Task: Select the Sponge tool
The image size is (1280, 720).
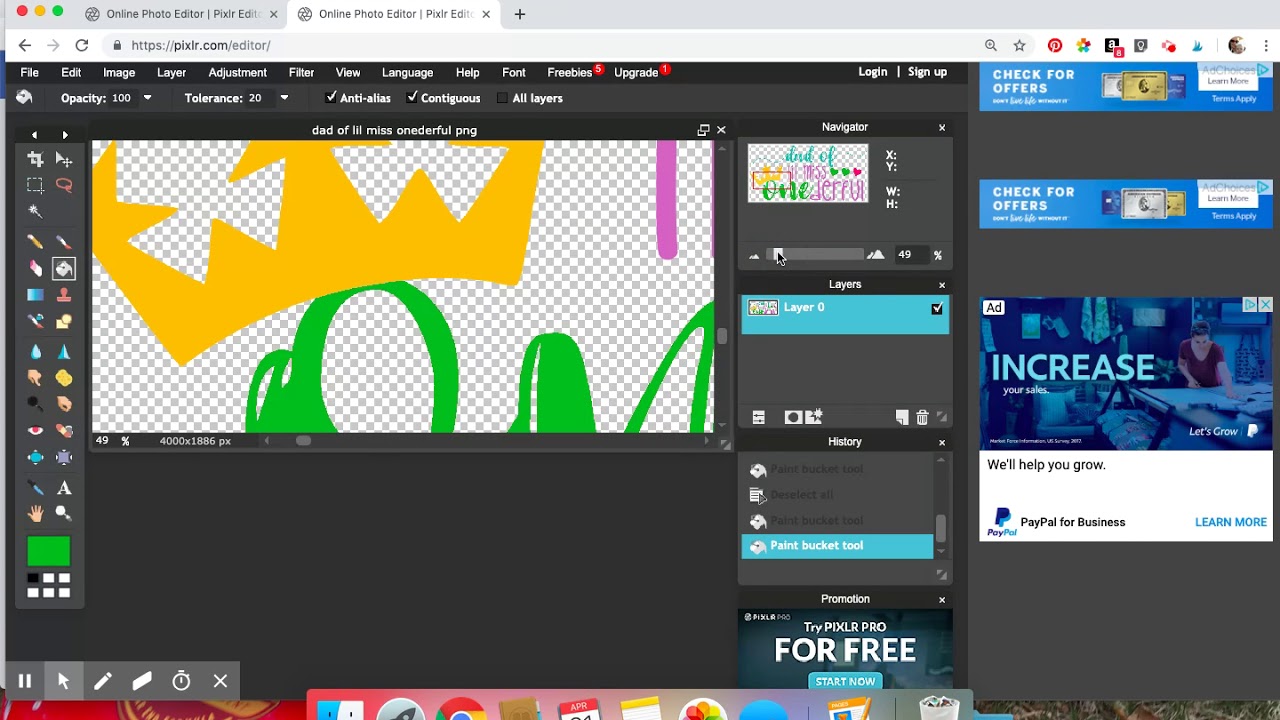Action: click(x=64, y=378)
